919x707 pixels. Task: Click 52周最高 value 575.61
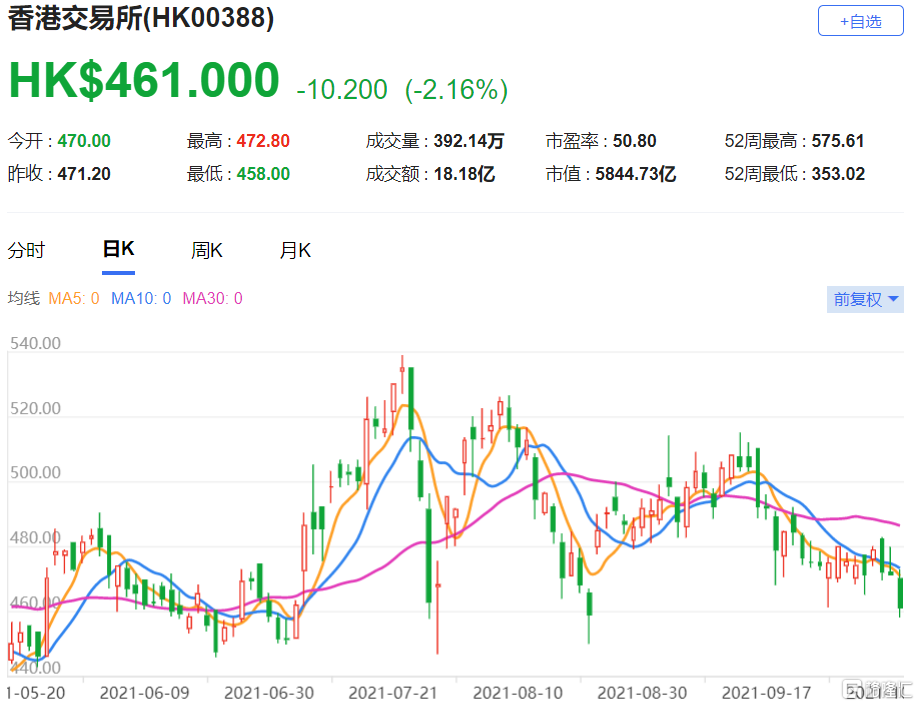coord(838,141)
